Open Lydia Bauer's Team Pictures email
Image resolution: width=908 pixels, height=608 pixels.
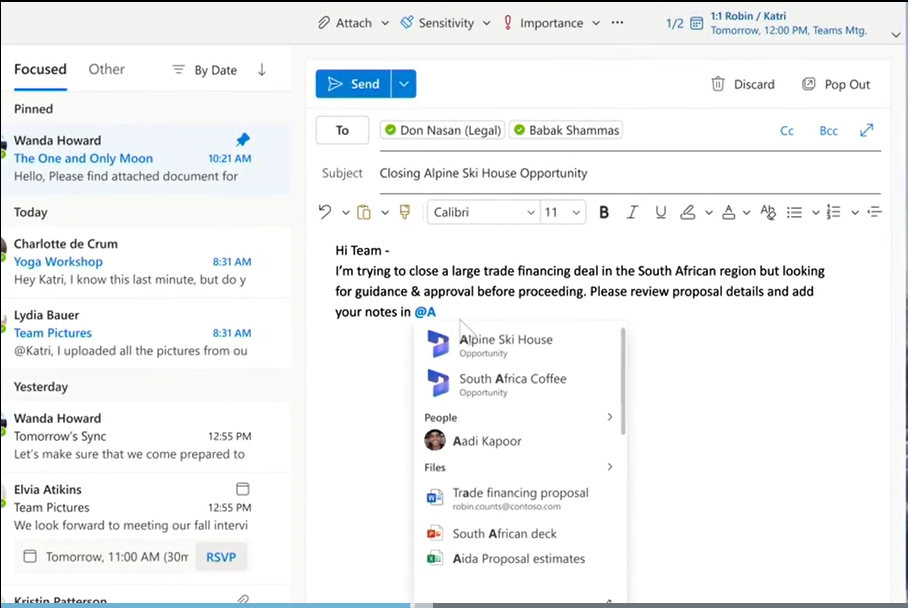145,333
